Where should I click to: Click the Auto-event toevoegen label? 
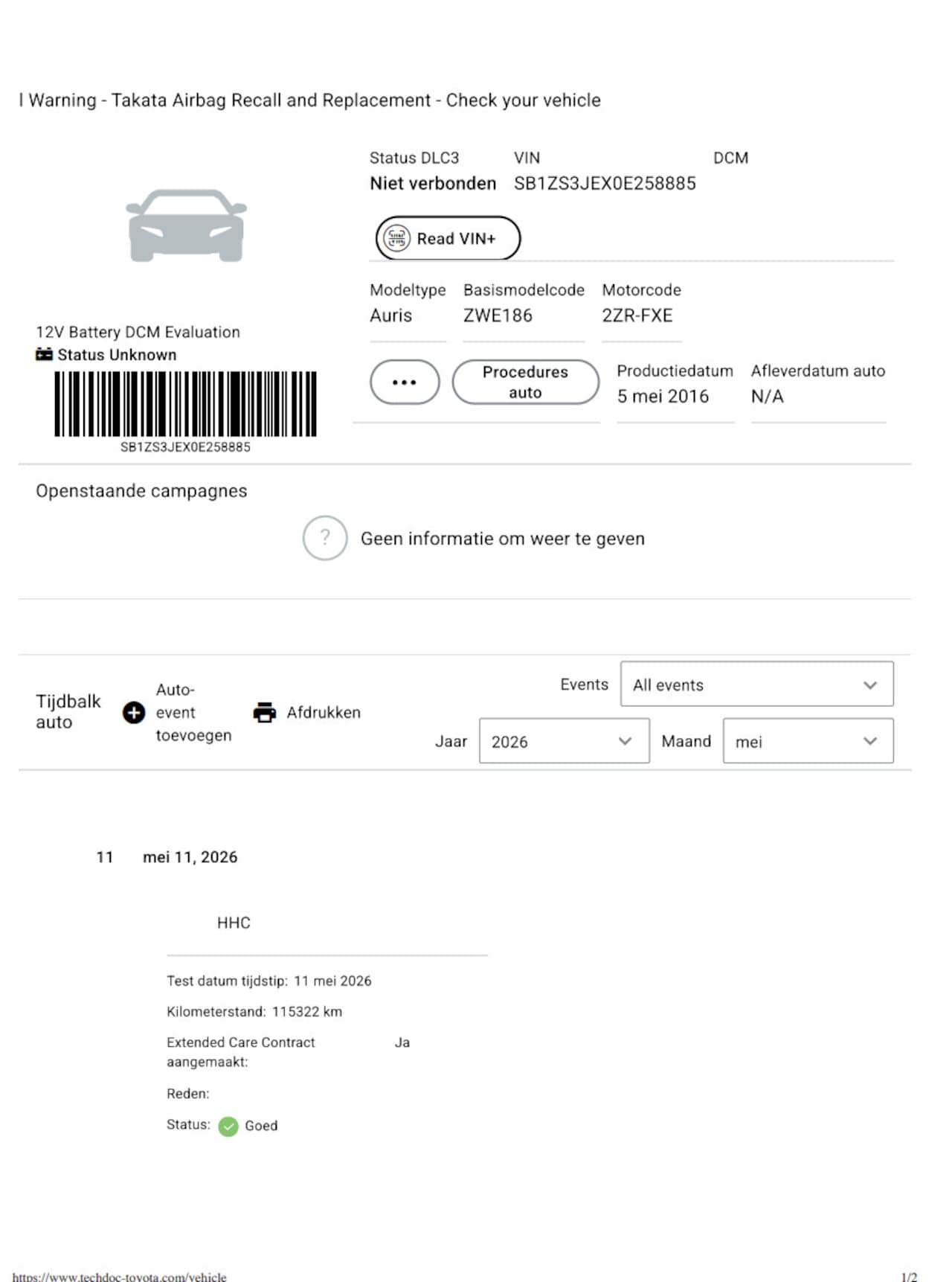click(193, 713)
